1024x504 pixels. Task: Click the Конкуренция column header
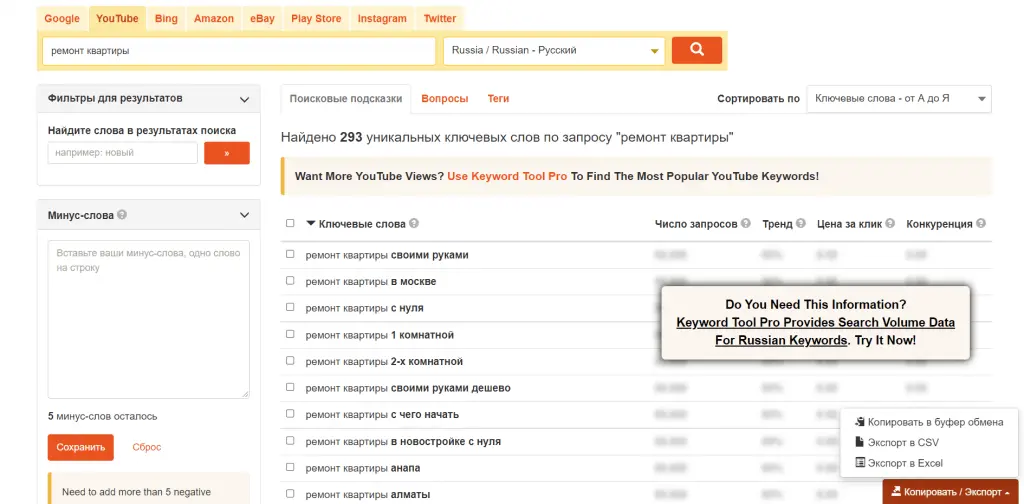coord(940,224)
